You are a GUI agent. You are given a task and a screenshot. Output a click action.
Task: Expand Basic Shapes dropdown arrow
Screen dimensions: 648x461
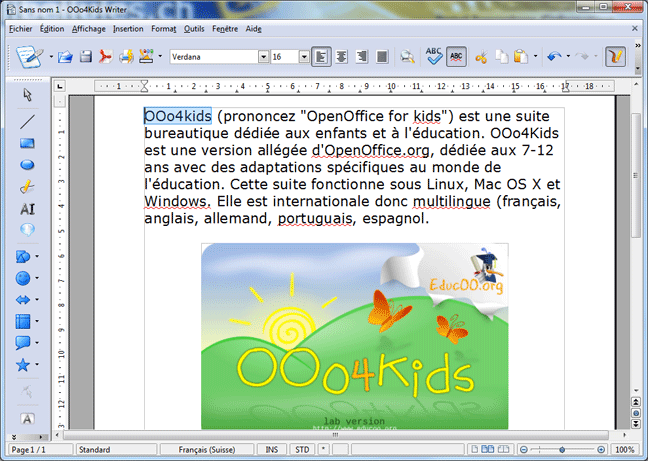tap(37, 257)
